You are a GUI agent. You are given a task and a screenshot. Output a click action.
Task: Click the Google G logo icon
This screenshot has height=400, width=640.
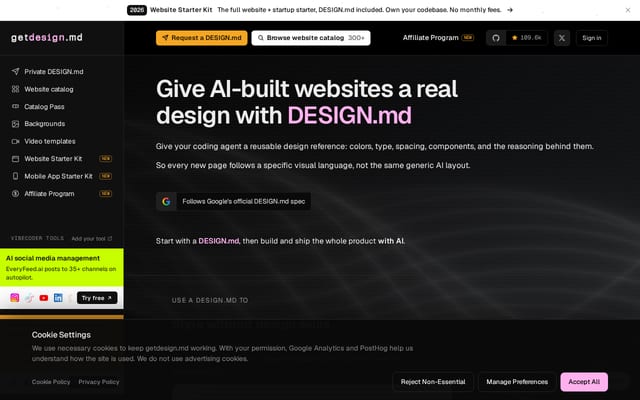(166, 201)
